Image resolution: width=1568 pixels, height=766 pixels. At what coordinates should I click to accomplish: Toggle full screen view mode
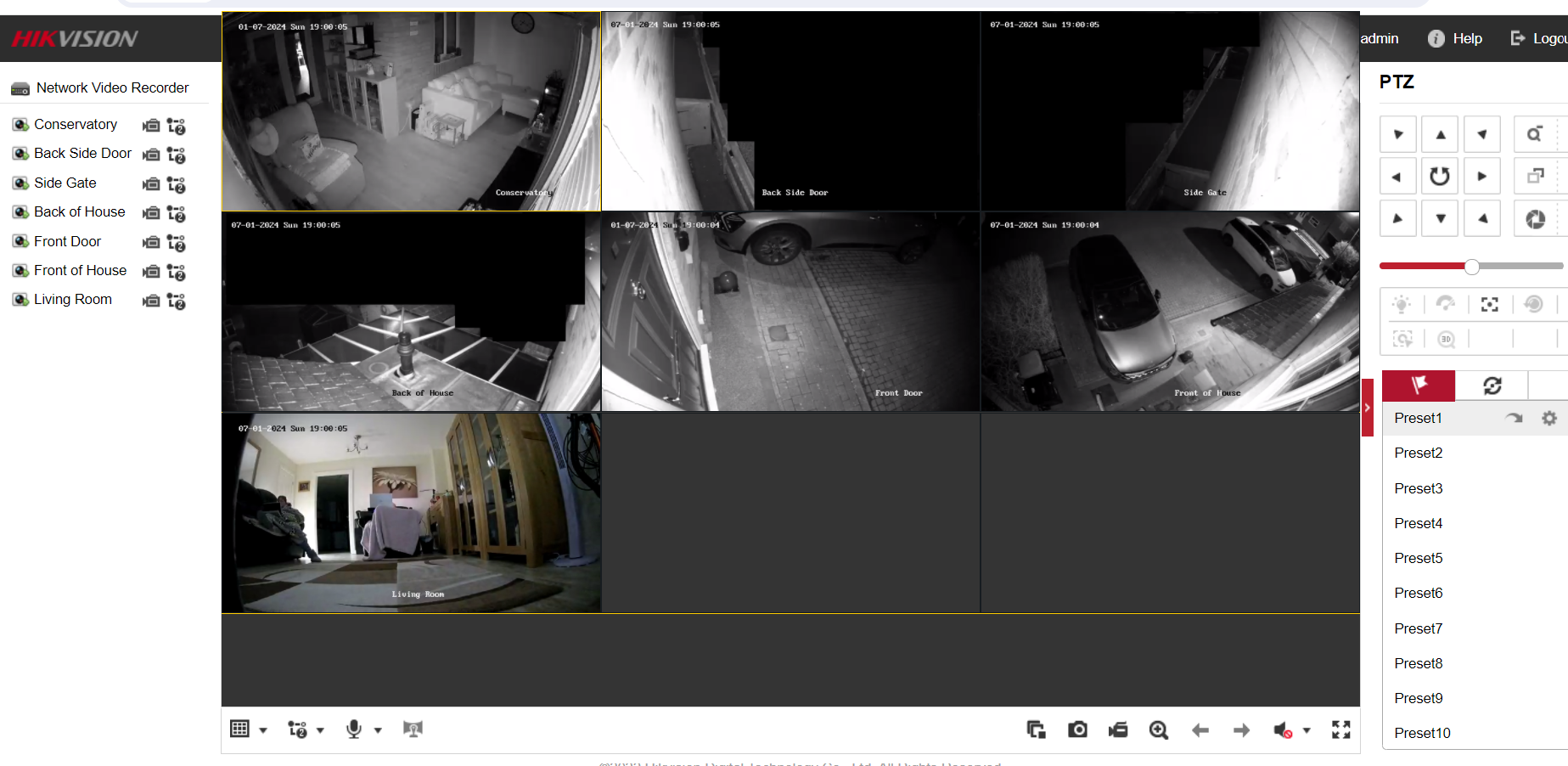(x=1340, y=729)
